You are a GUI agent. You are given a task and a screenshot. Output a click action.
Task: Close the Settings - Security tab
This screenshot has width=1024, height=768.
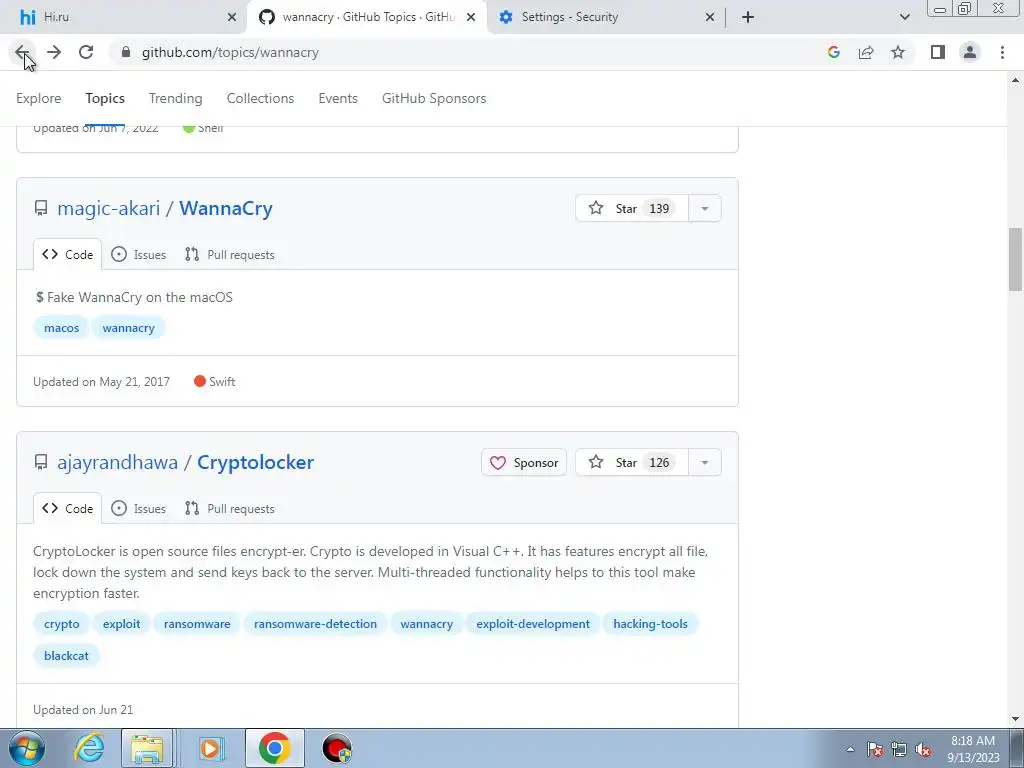tap(710, 18)
